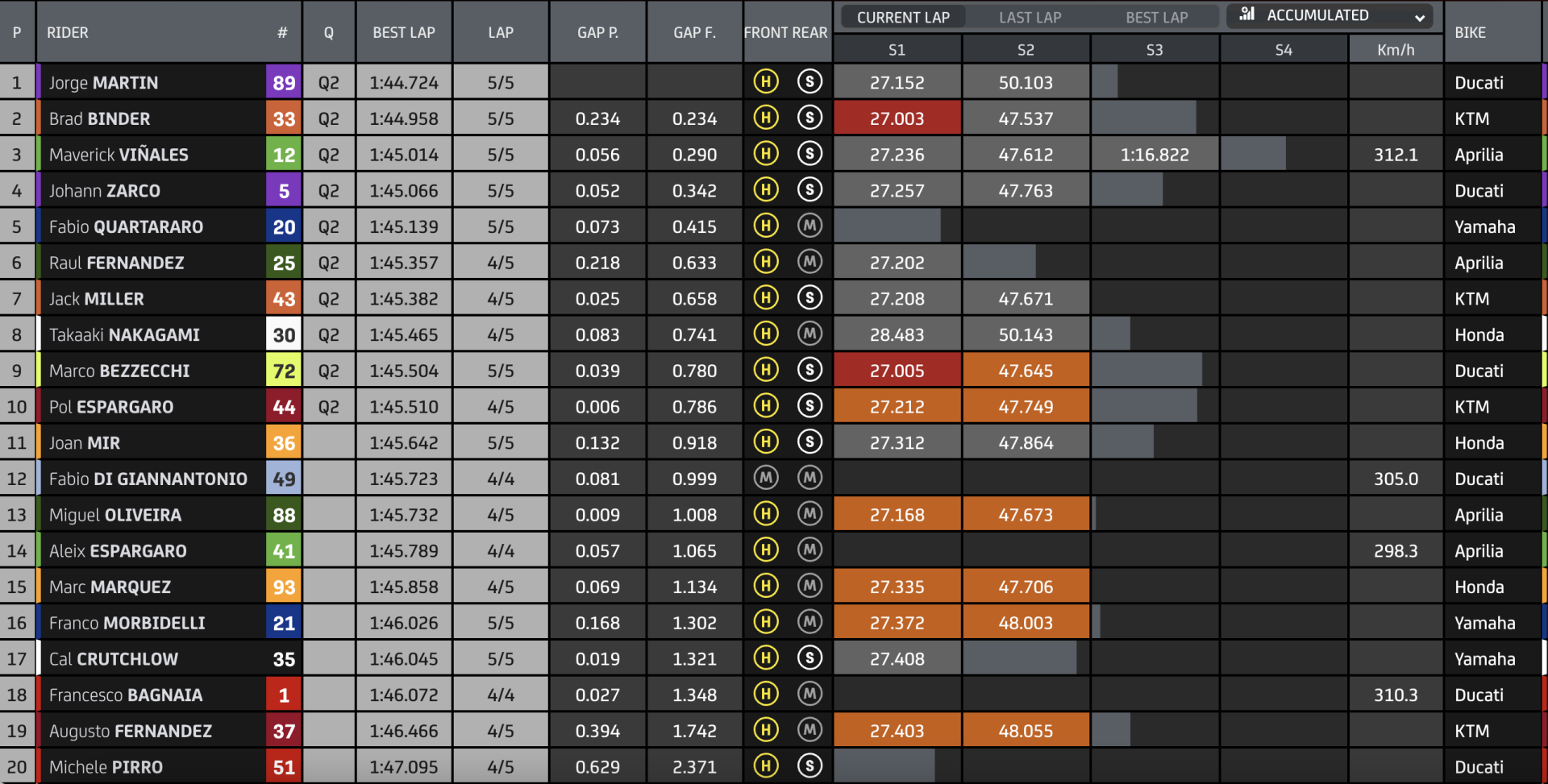Click Jorge MARTIN's front tyre H icon
Image resolution: width=1548 pixels, height=784 pixels.
[x=766, y=81]
